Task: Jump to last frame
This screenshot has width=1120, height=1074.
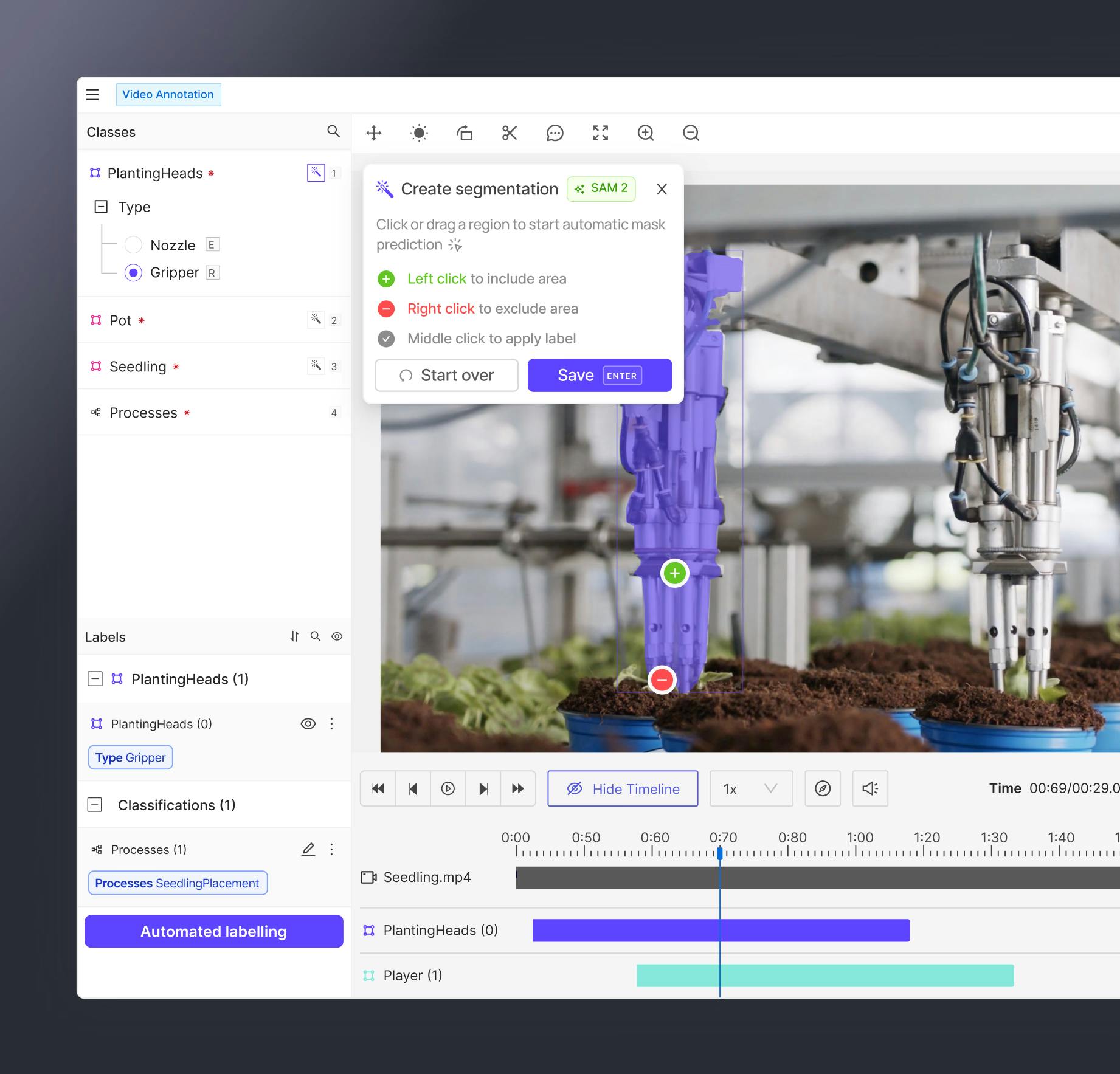Action: click(518, 788)
